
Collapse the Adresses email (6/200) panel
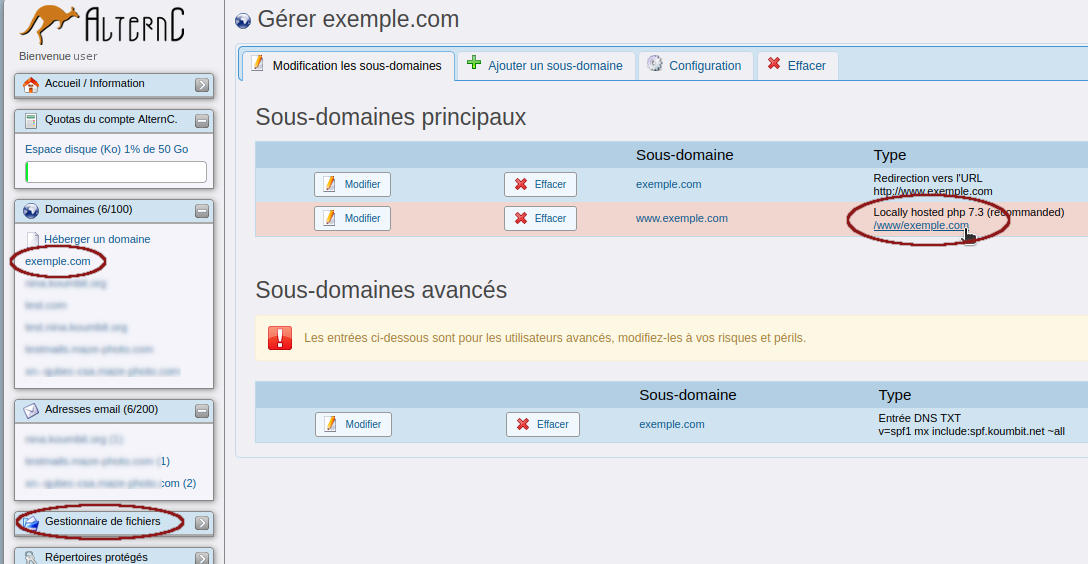tap(202, 410)
